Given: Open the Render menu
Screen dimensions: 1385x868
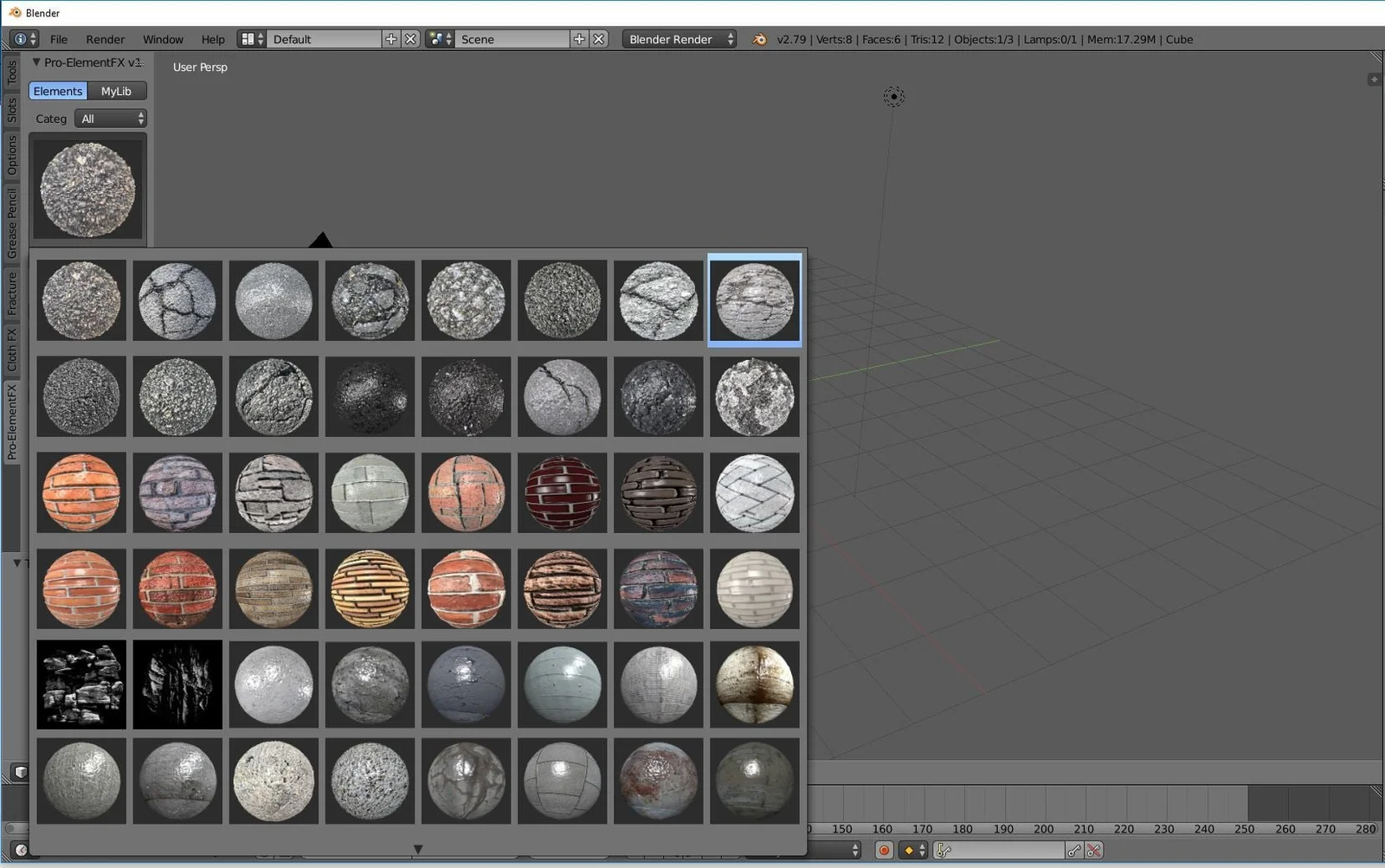Looking at the screenshot, I should tap(105, 39).
